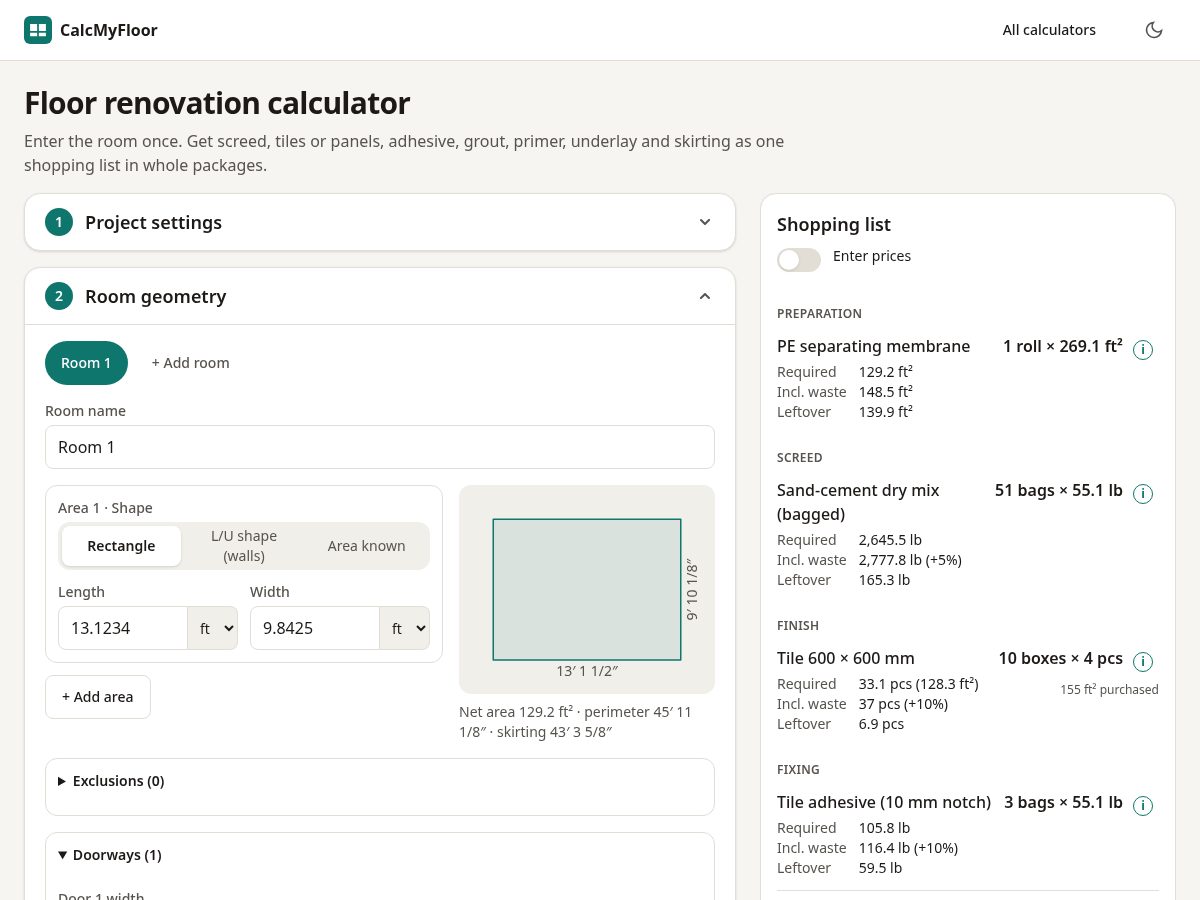Collapse Room geometry section chevron
The width and height of the screenshot is (1200, 900).
coord(705,296)
